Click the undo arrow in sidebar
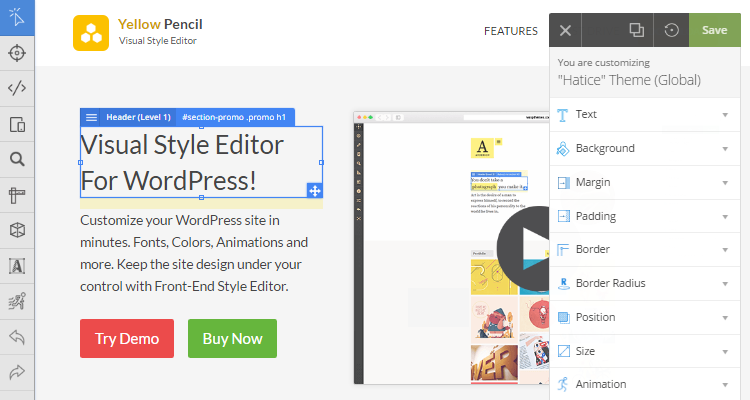The height and width of the screenshot is (400, 750). pos(17,337)
